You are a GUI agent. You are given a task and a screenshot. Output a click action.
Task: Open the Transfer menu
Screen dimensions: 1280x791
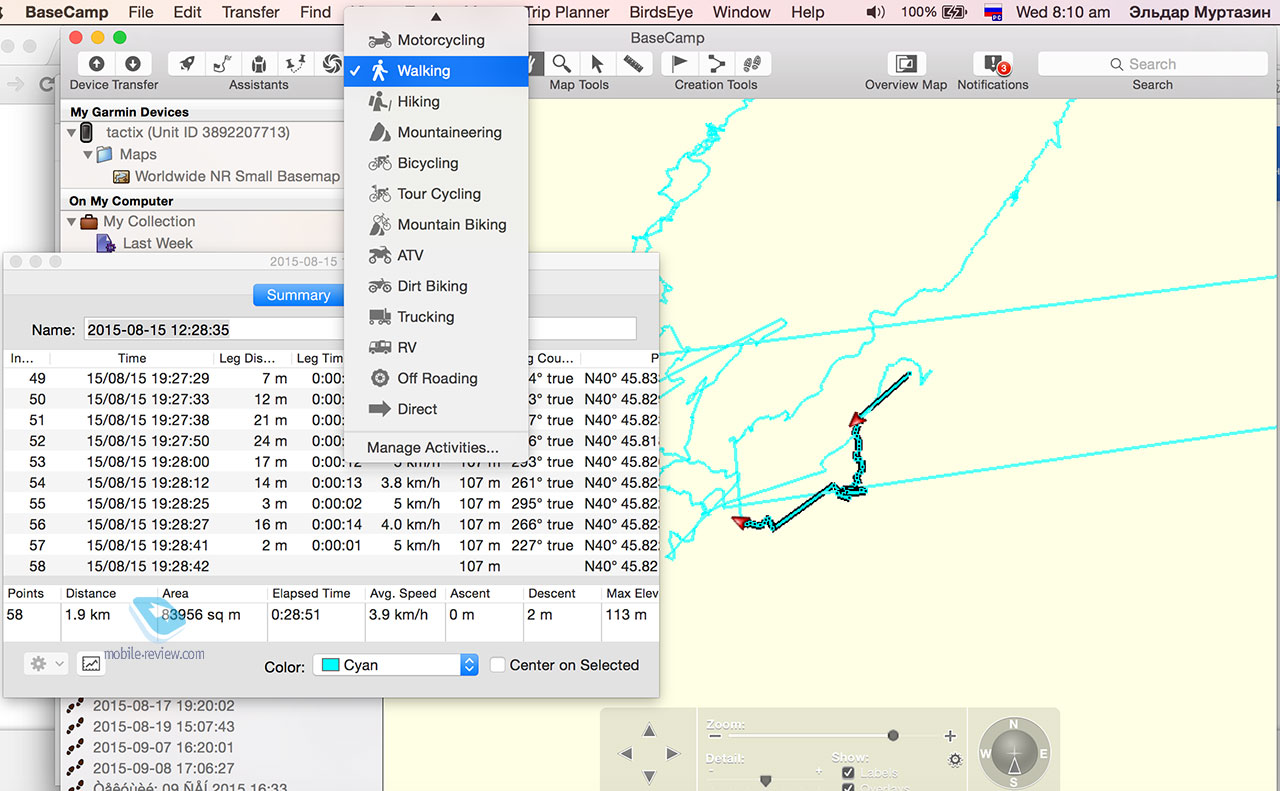pyautogui.click(x=251, y=12)
